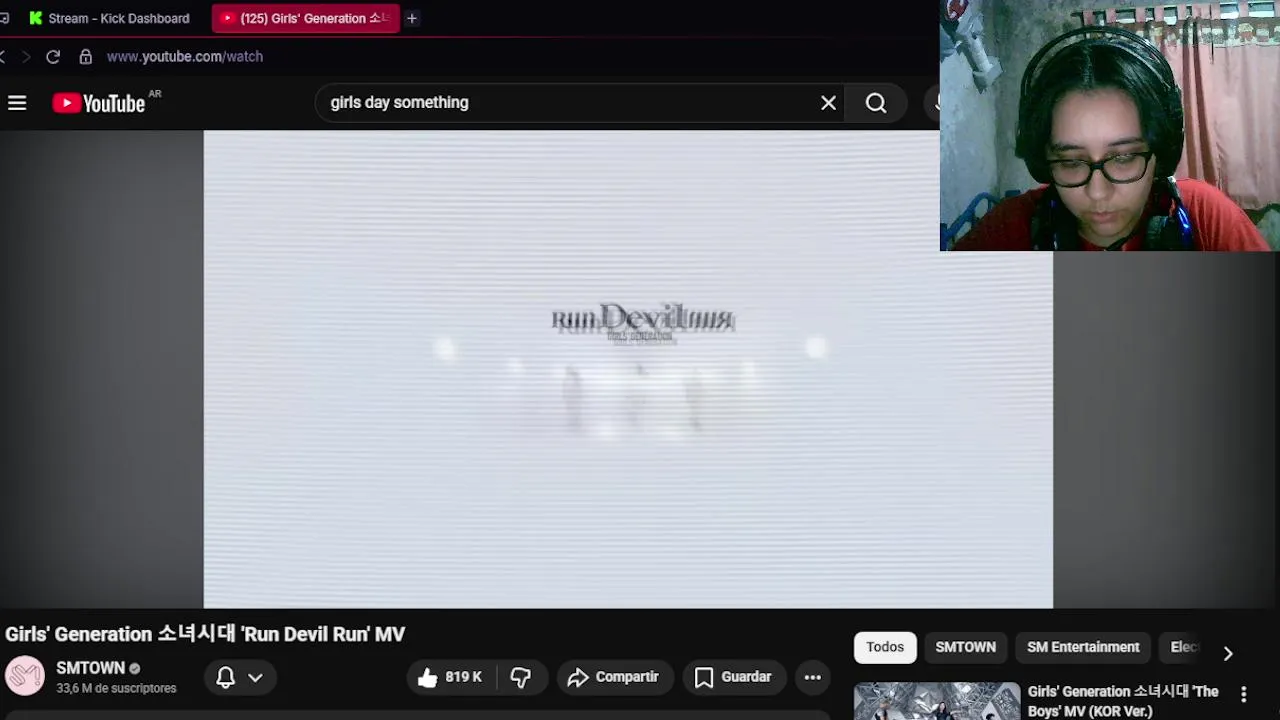This screenshot has height=720, width=1280.
Task: Run search with the magnifier button
Action: pyautogui.click(x=876, y=103)
